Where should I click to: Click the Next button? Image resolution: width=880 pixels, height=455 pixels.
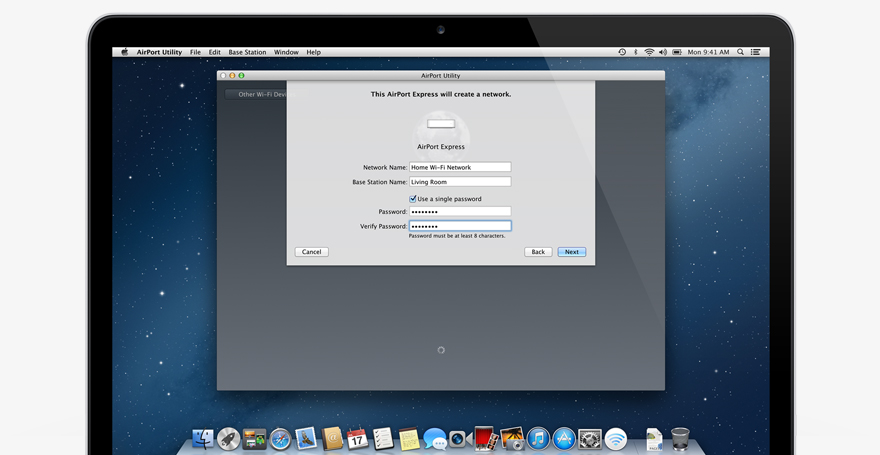click(571, 252)
